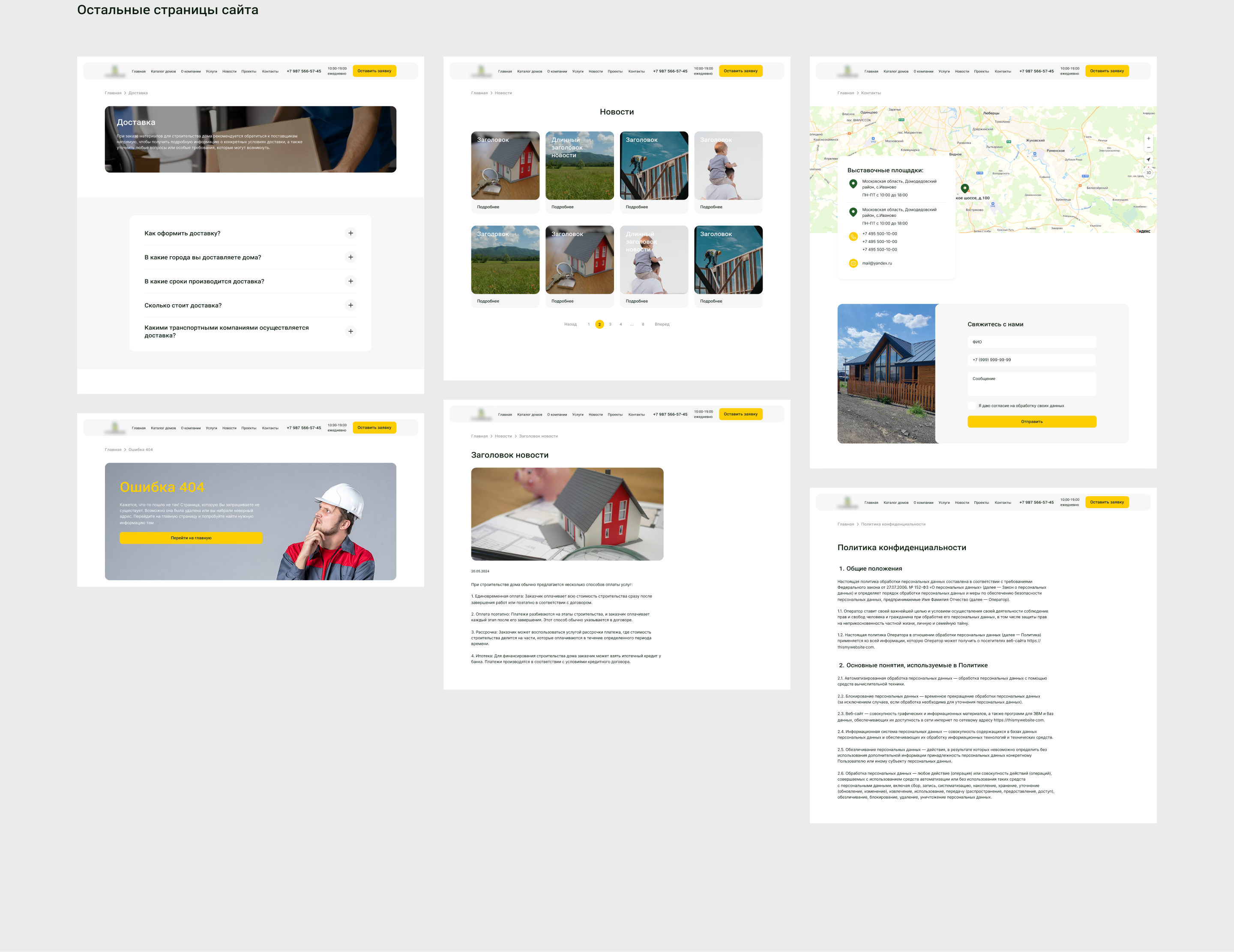This screenshot has height=952, width=1234.
Task: Check the personal data consent checkbox
Action: tap(971, 406)
